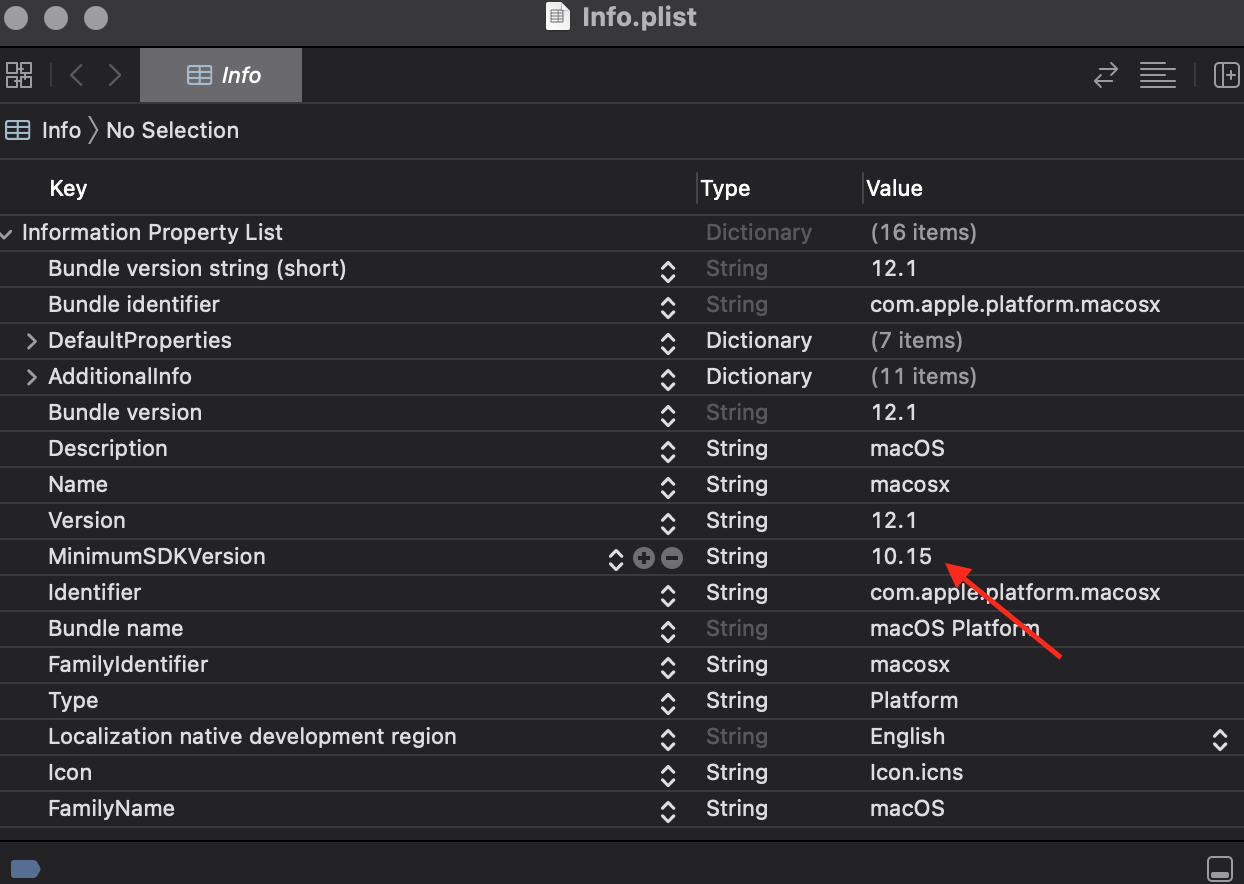Viewport: 1244px width, 884px height.
Task: Select the MinimumSDKVersion key name
Action: pos(157,557)
